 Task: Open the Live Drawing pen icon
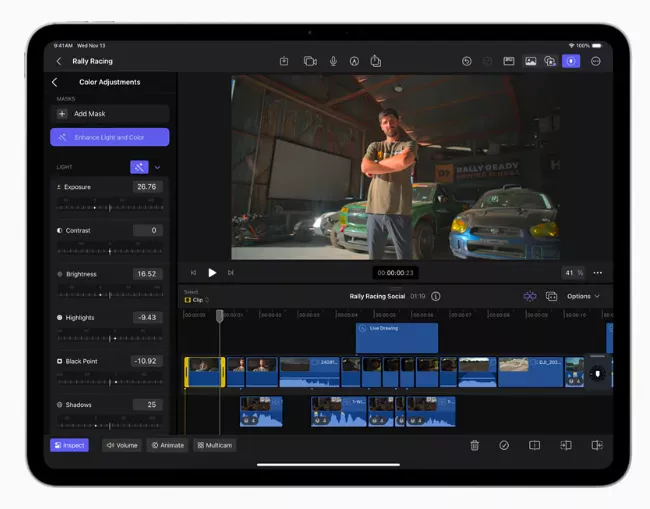[354, 61]
